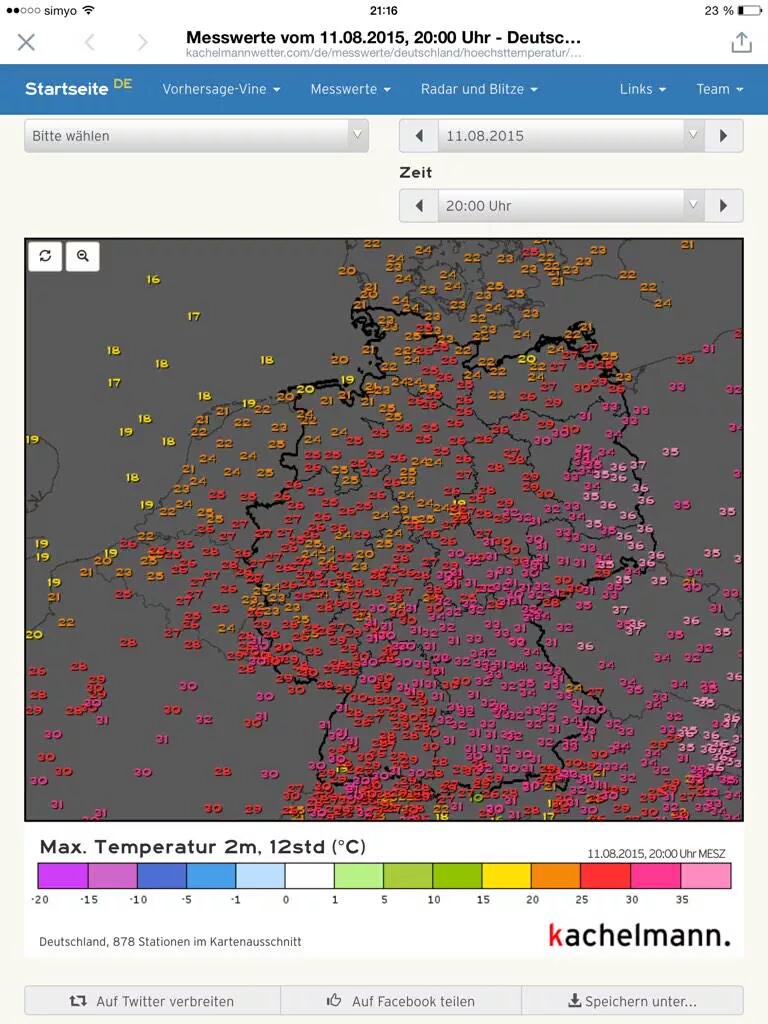
Task: Open the Team menu
Action: pyautogui.click(x=720, y=89)
